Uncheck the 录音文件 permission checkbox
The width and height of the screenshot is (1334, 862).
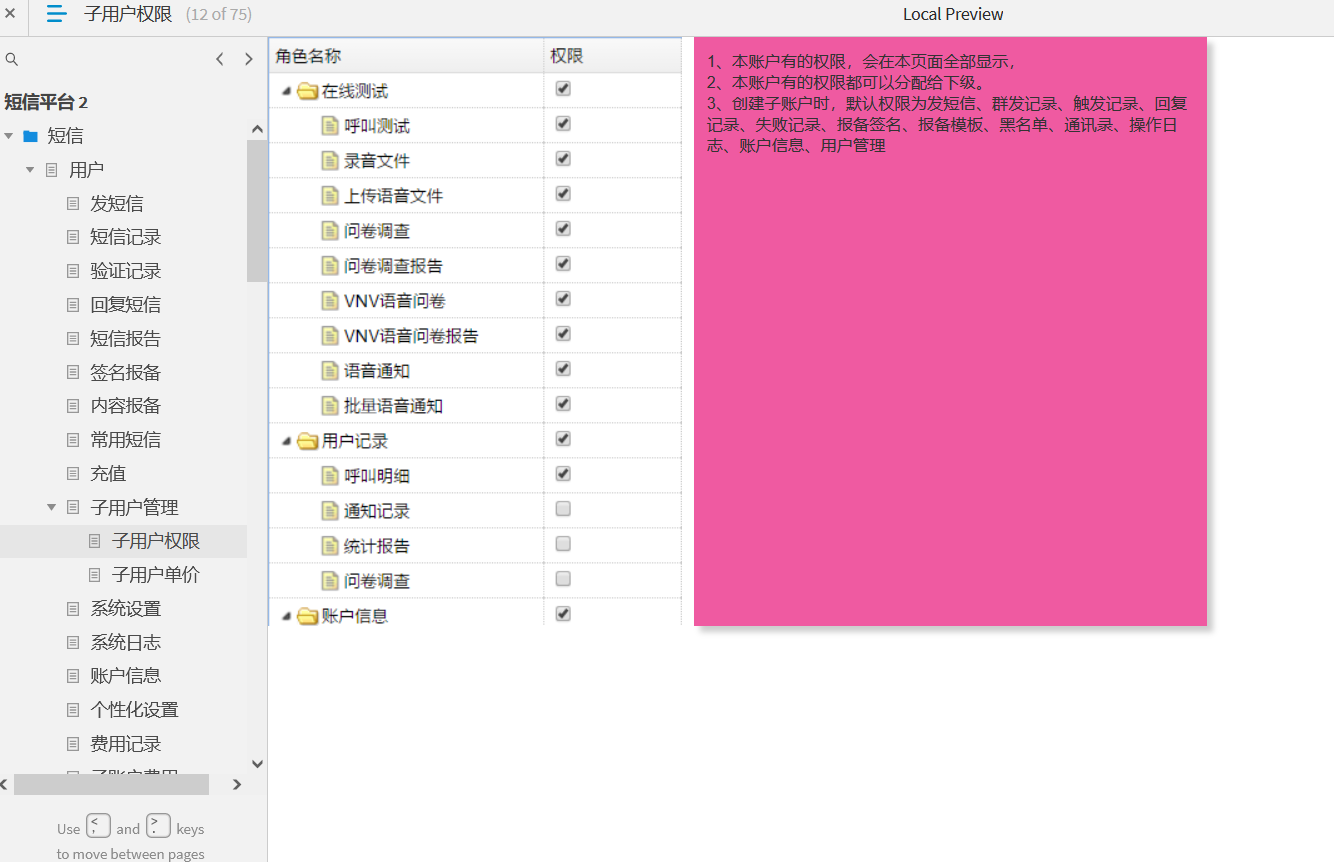[x=563, y=159]
